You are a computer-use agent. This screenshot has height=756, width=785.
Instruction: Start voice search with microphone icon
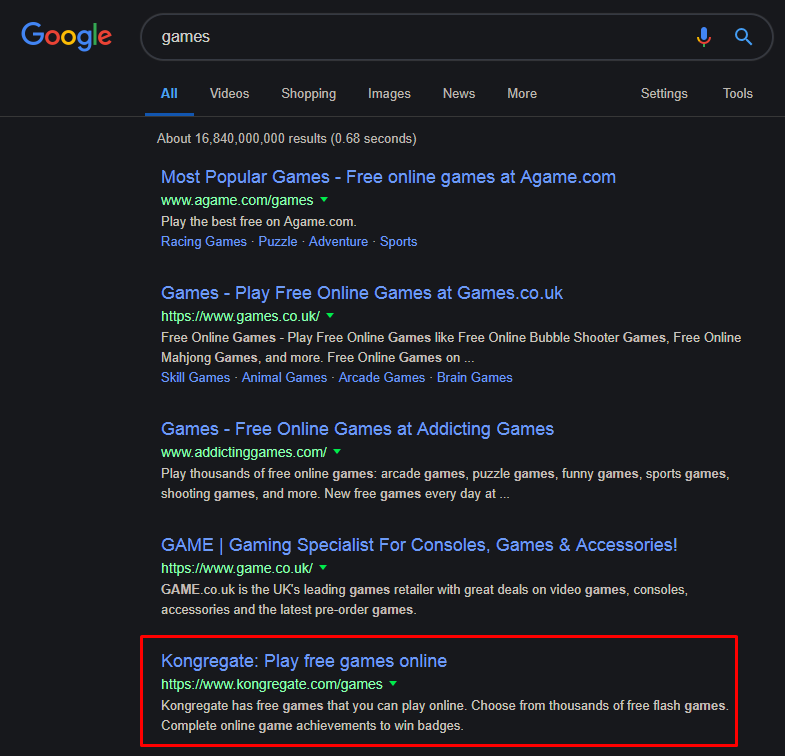(x=703, y=37)
